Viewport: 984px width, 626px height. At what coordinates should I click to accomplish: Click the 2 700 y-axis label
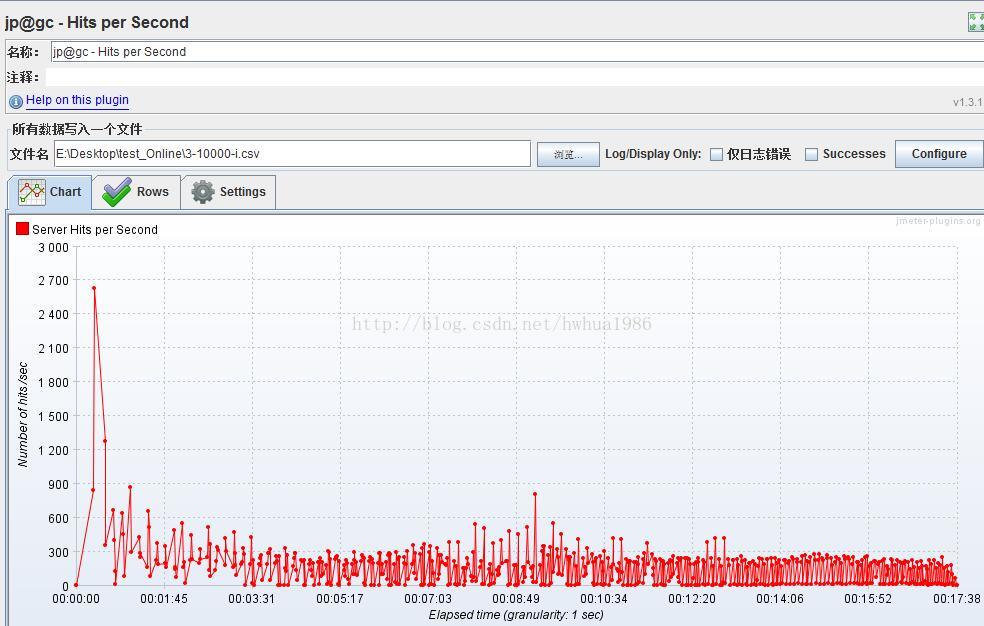click(x=53, y=280)
